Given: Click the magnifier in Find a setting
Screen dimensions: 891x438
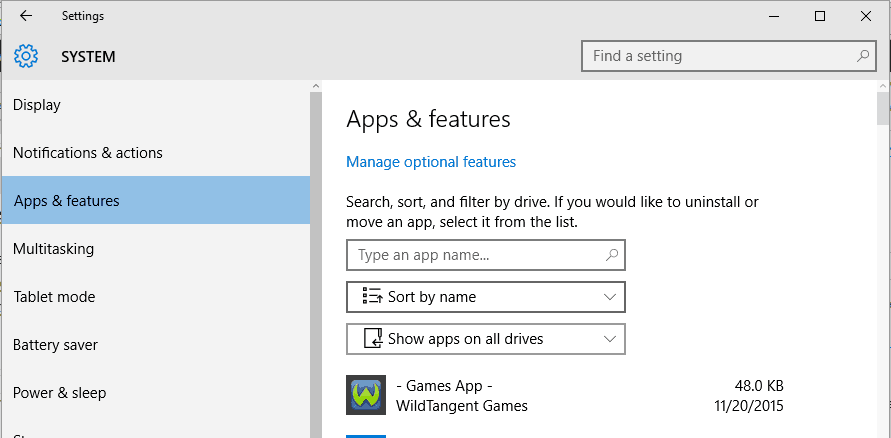Looking at the screenshot, I should [x=863, y=56].
